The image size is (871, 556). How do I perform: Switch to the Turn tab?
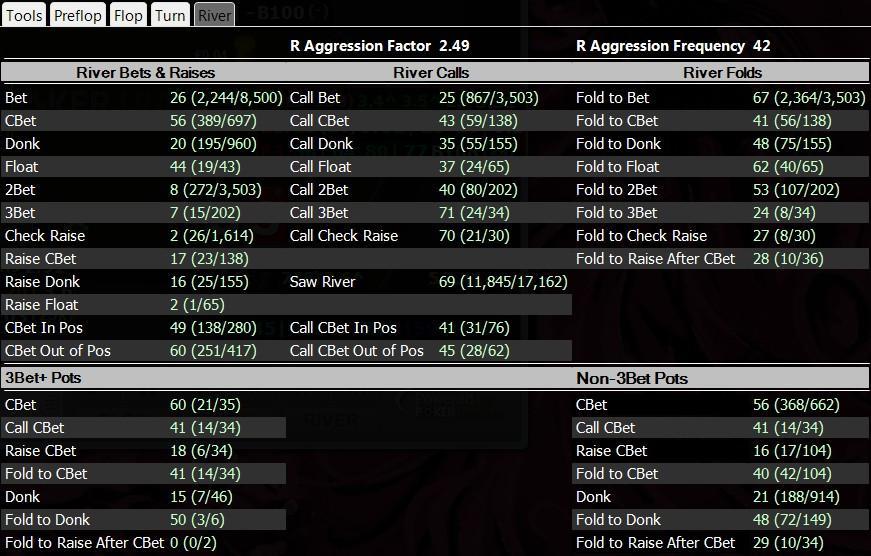pyautogui.click(x=170, y=14)
